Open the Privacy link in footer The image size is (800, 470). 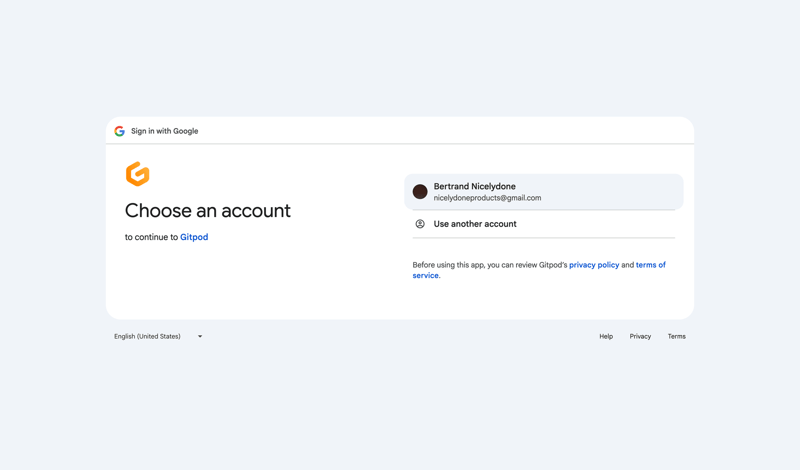click(640, 337)
